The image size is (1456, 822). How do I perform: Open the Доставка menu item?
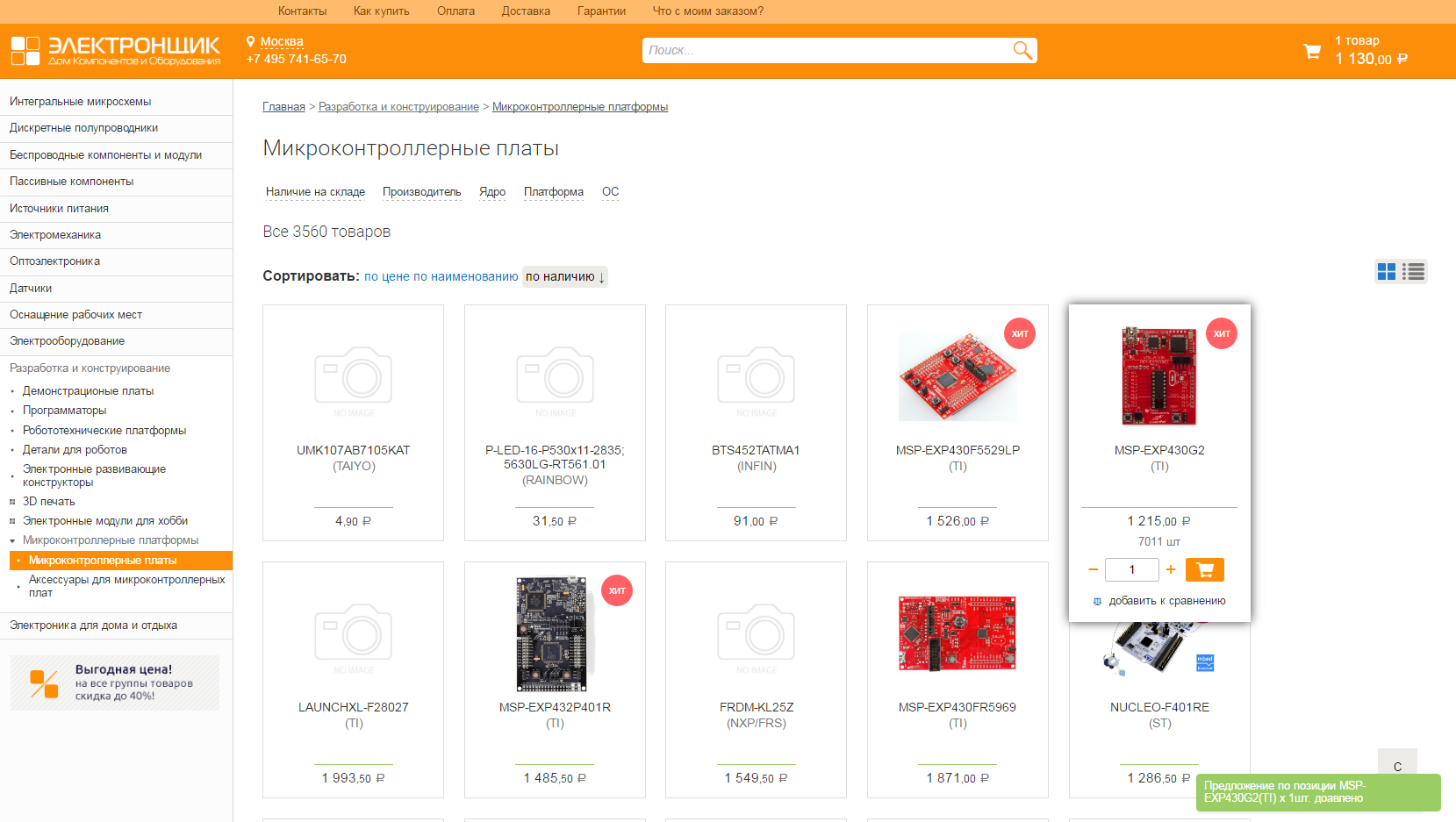pyautogui.click(x=526, y=11)
